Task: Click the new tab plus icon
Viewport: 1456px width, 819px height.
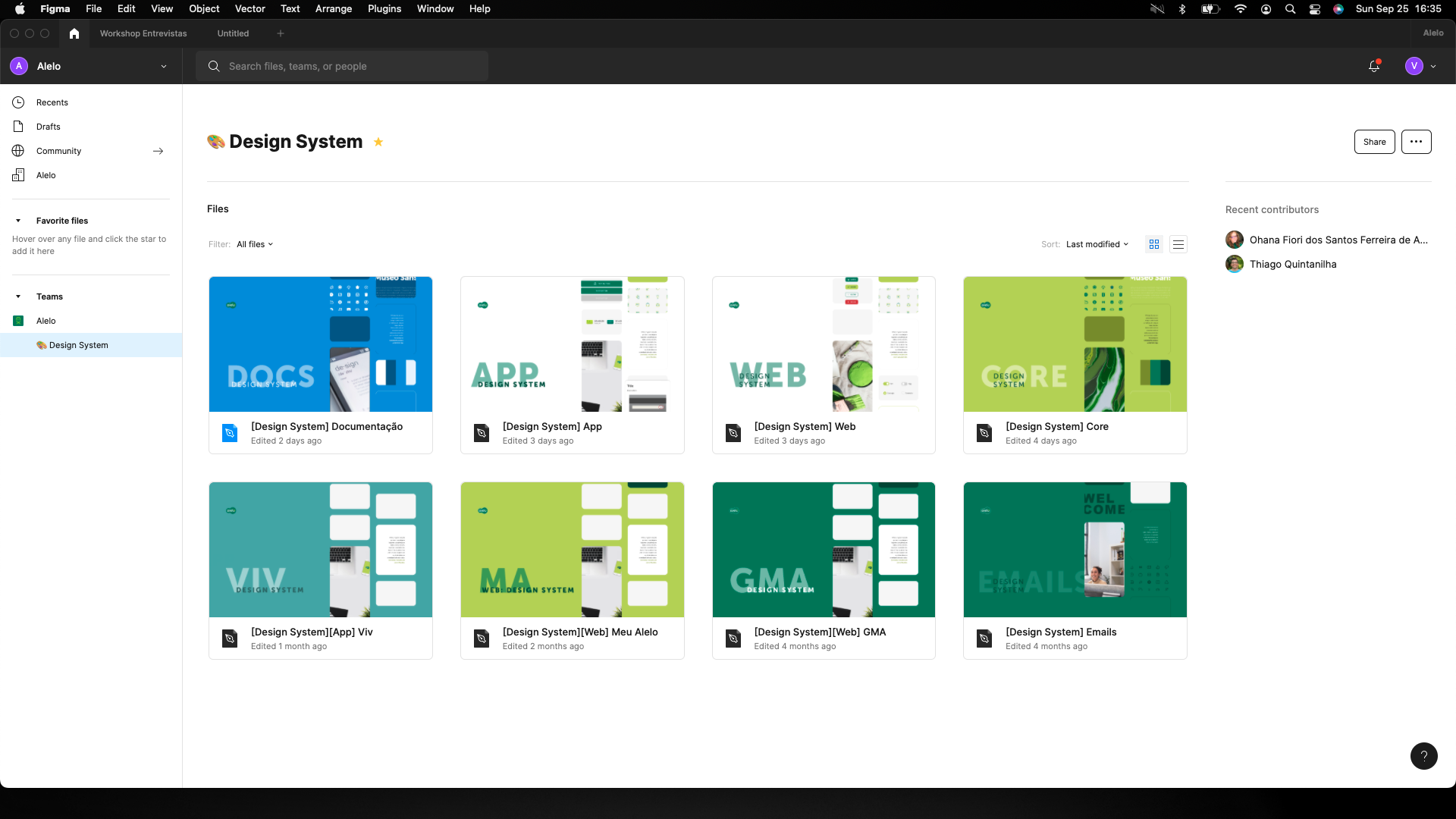Action: pyautogui.click(x=281, y=33)
